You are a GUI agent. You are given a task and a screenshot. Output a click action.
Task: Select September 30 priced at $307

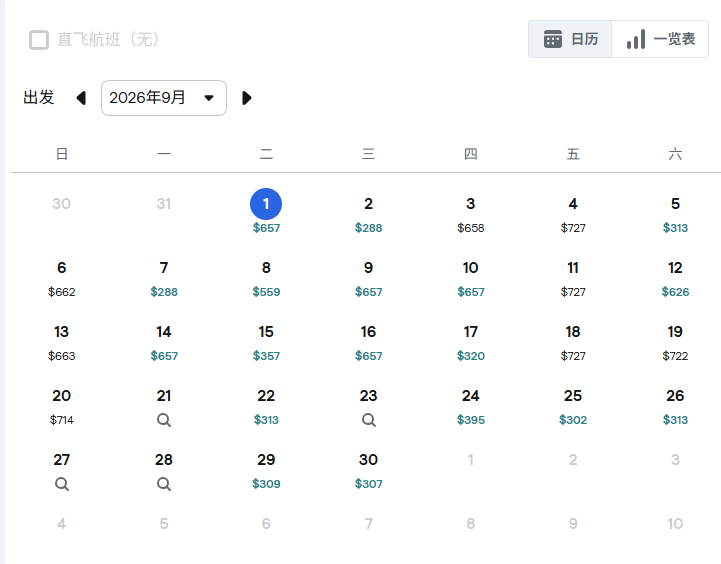(x=368, y=469)
